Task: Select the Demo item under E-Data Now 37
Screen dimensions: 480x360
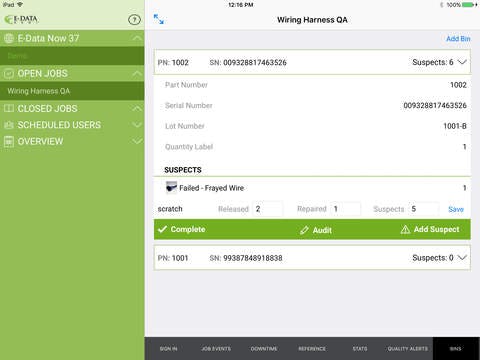Action: [x=72, y=56]
